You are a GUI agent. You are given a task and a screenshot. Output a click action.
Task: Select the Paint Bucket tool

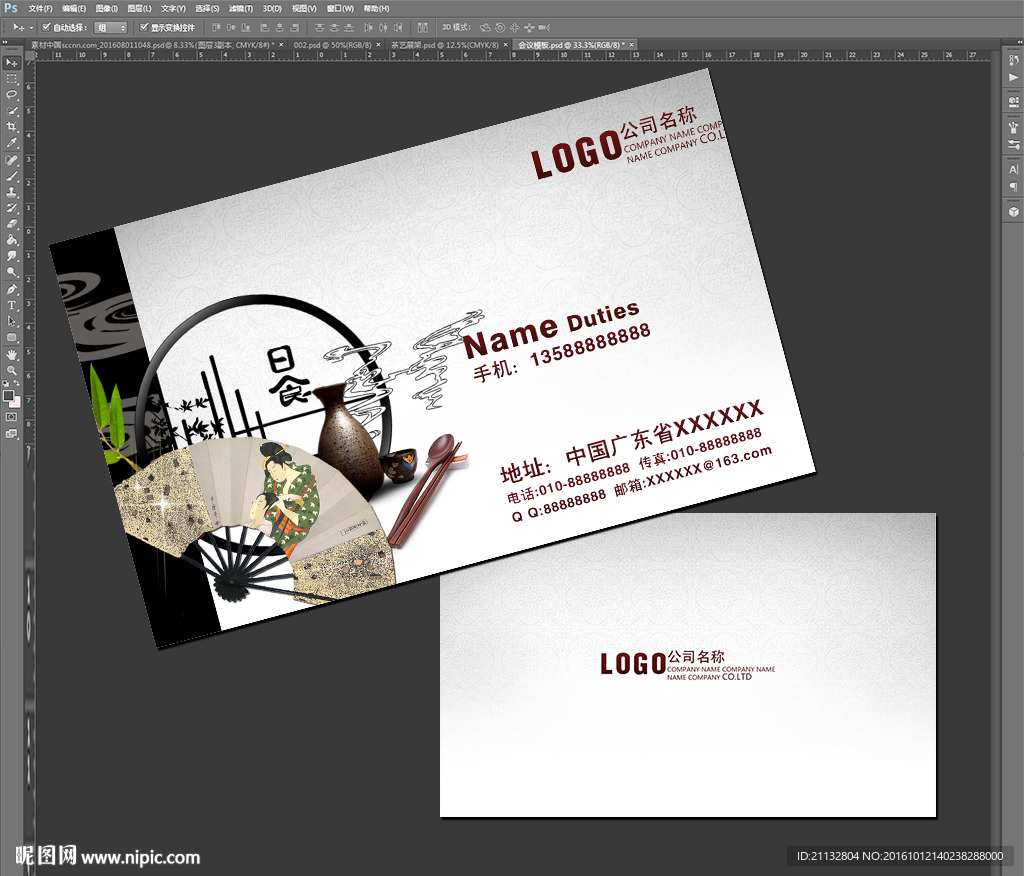click(12, 240)
